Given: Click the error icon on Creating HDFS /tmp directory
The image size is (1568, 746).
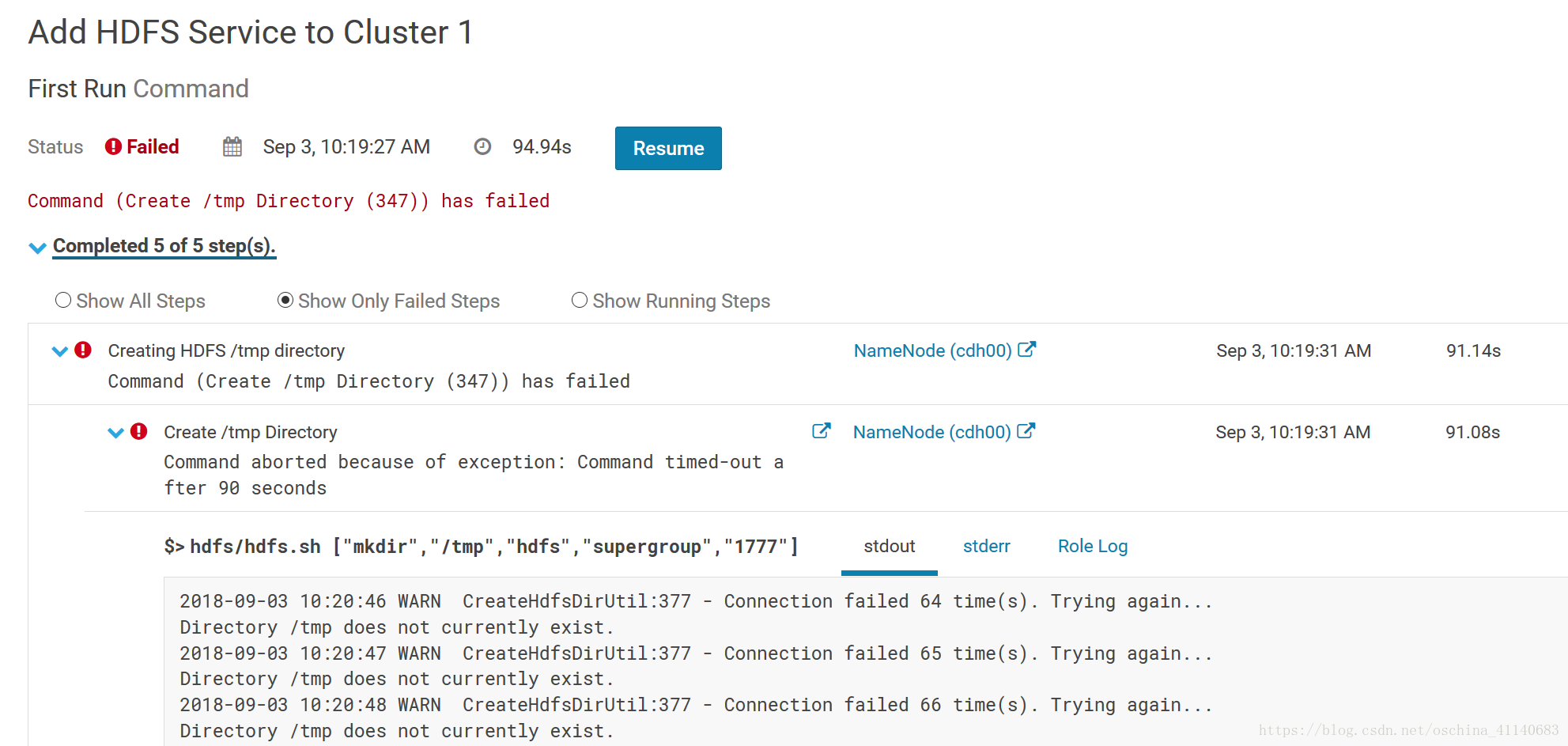Looking at the screenshot, I should pyautogui.click(x=84, y=349).
